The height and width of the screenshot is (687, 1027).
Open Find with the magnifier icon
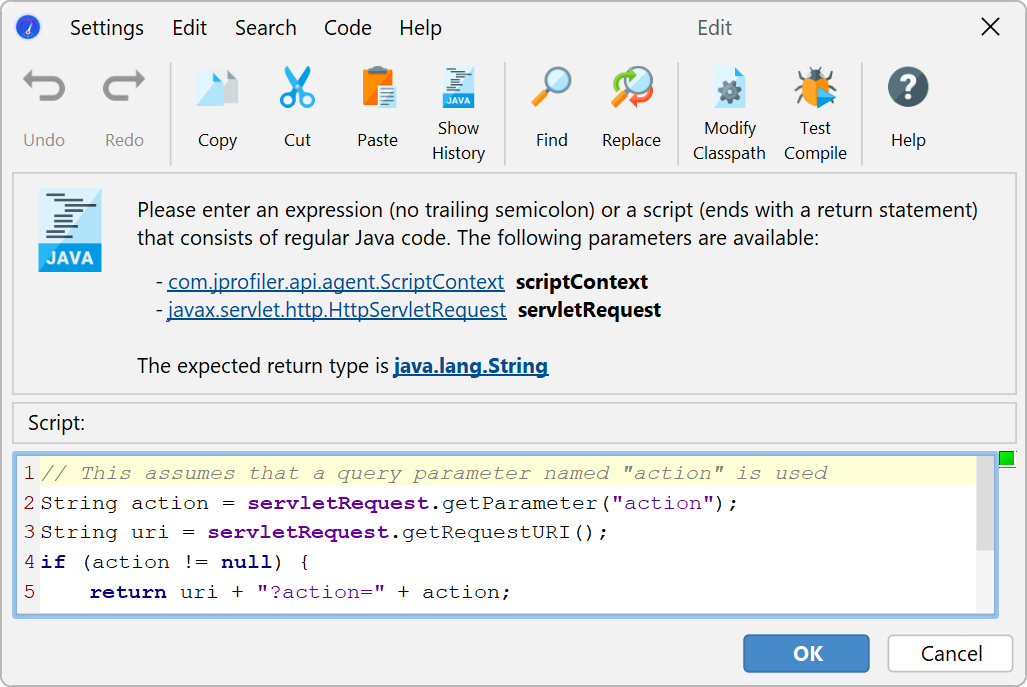(551, 89)
